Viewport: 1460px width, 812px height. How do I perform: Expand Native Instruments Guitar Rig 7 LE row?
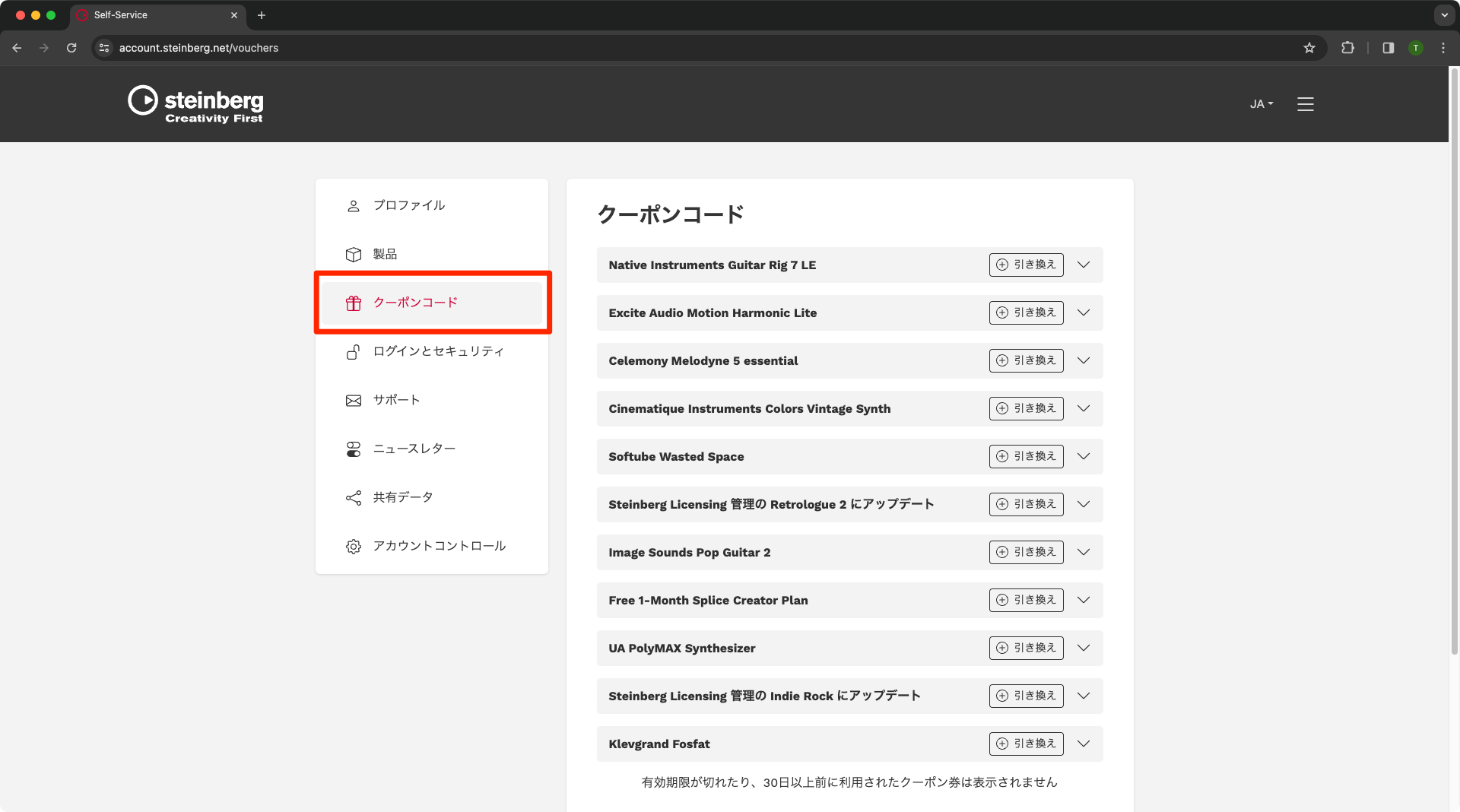[x=1084, y=265]
